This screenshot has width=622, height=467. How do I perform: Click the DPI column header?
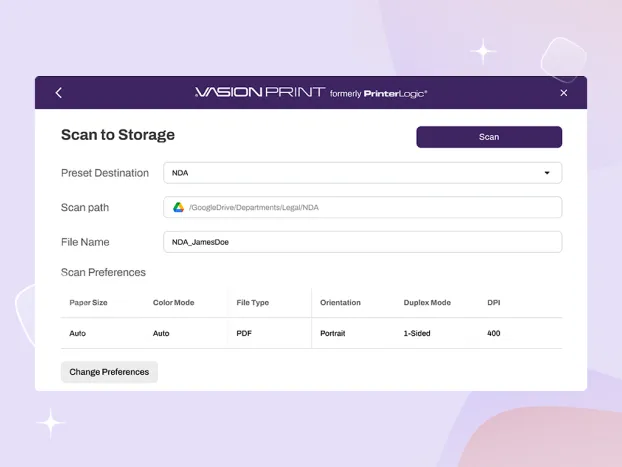[493, 302]
